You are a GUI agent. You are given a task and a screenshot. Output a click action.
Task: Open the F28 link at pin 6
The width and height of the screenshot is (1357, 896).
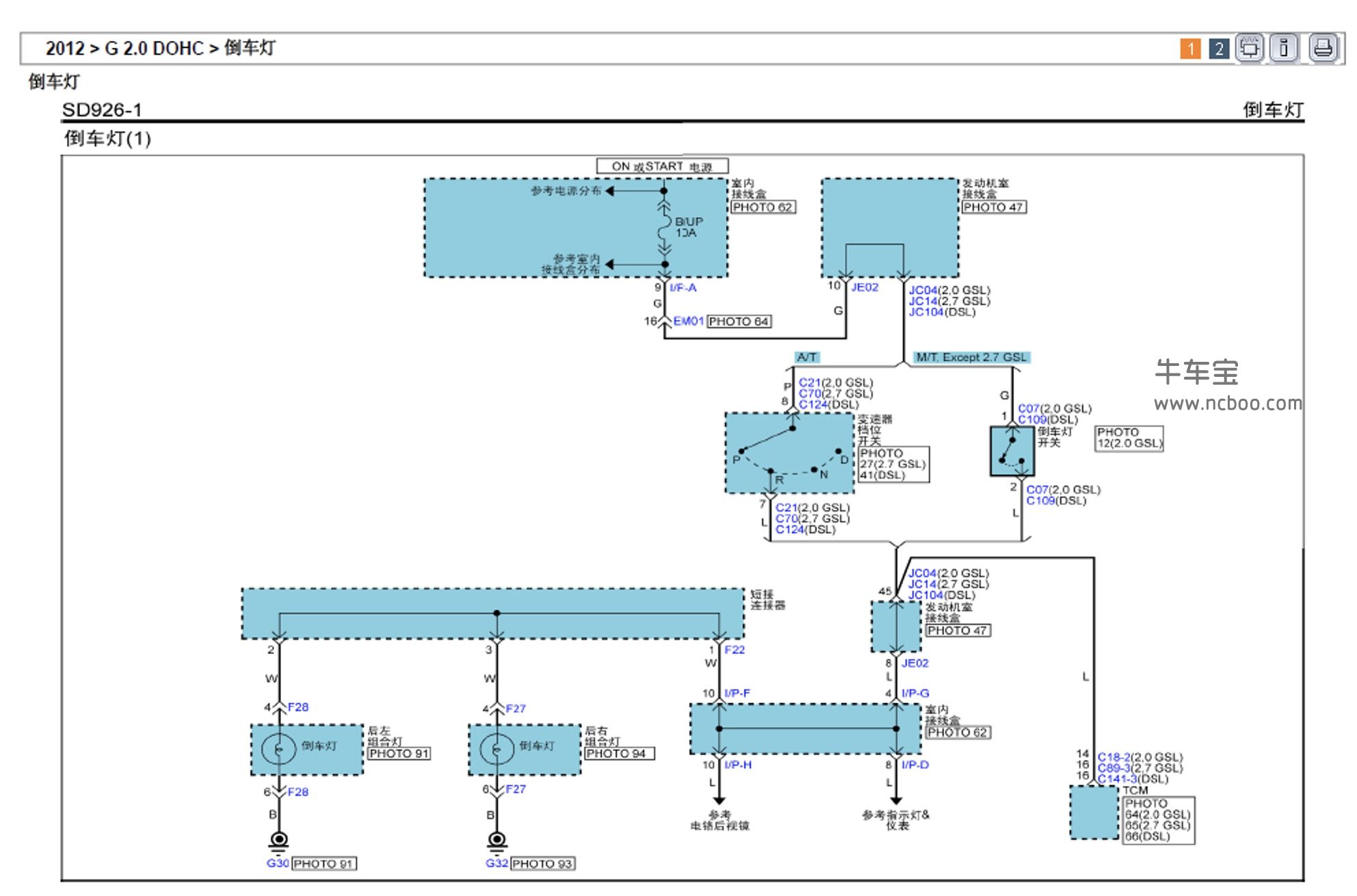(298, 793)
